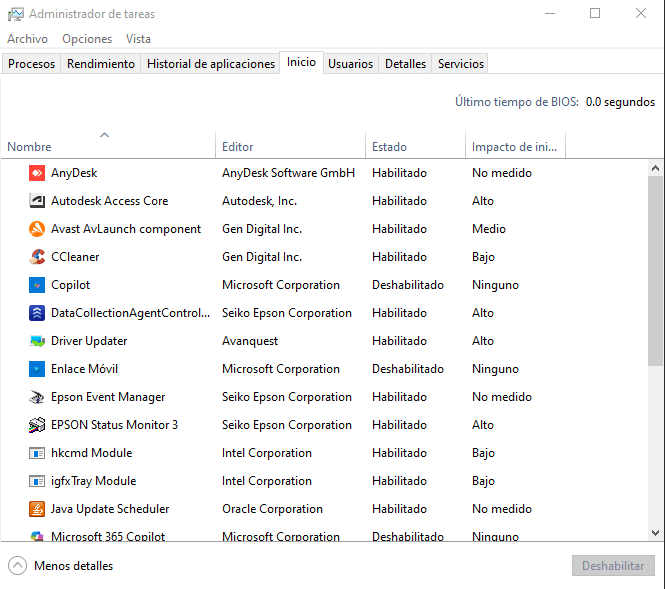This screenshot has width=665, height=589.
Task: Select the AnyDesk row name
Action: (74, 173)
